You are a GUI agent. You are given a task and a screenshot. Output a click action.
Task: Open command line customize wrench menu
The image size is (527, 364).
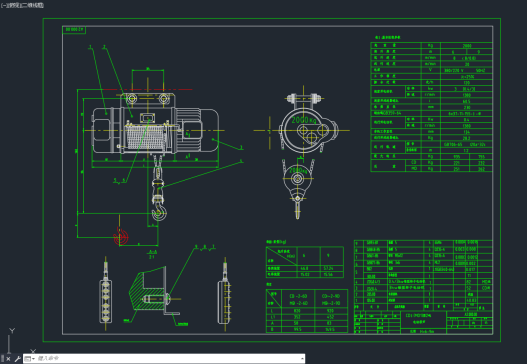[x=17, y=359]
